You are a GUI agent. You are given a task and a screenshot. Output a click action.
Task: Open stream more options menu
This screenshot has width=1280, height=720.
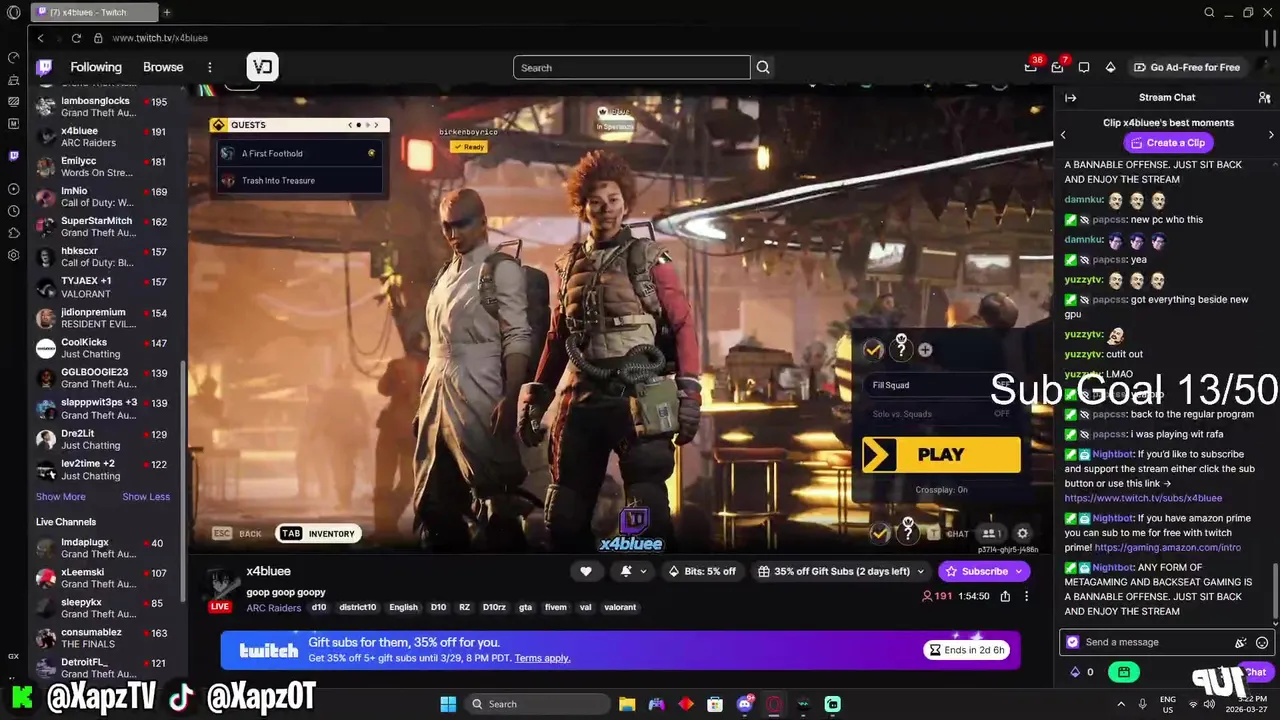coord(1026,596)
